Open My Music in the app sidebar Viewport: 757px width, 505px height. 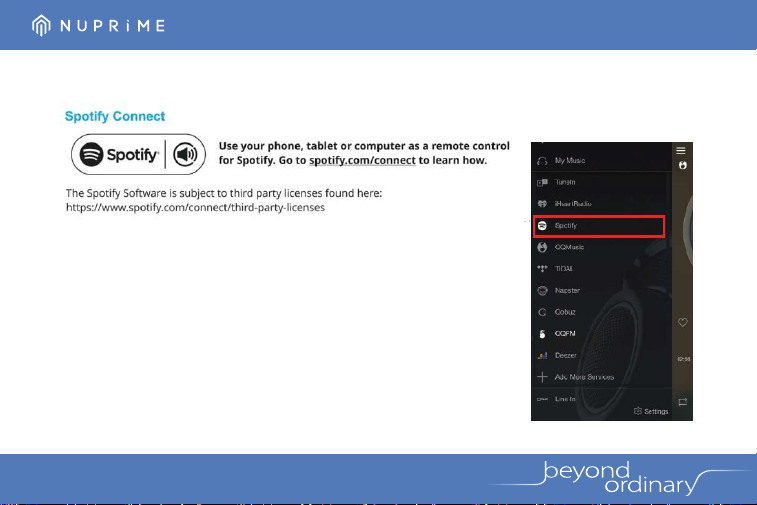pyautogui.click(x=602, y=161)
